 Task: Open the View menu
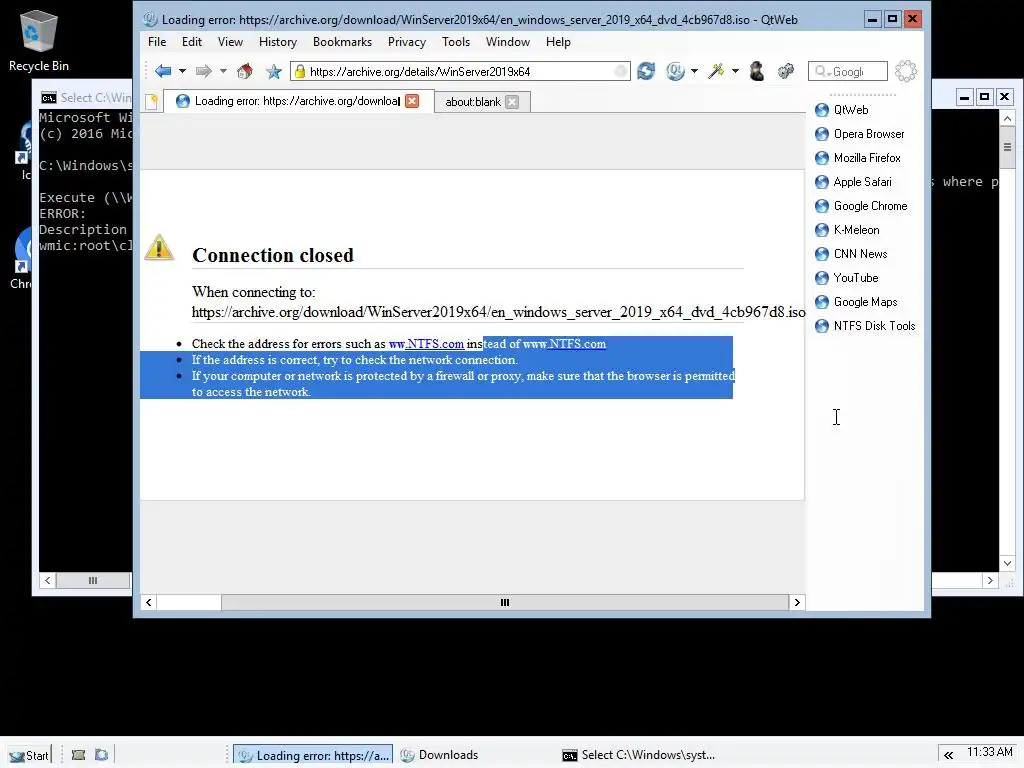click(x=230, y=42)
